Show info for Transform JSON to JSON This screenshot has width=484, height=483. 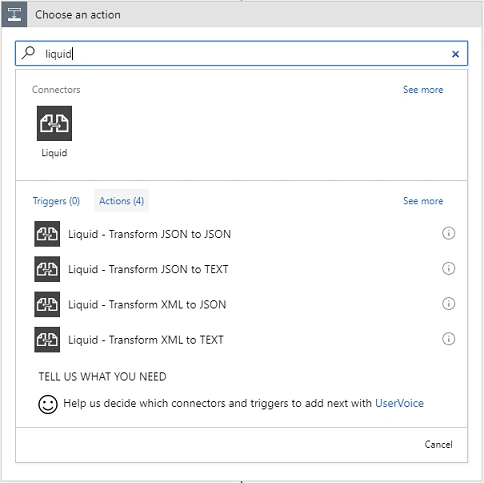(448, 233)
